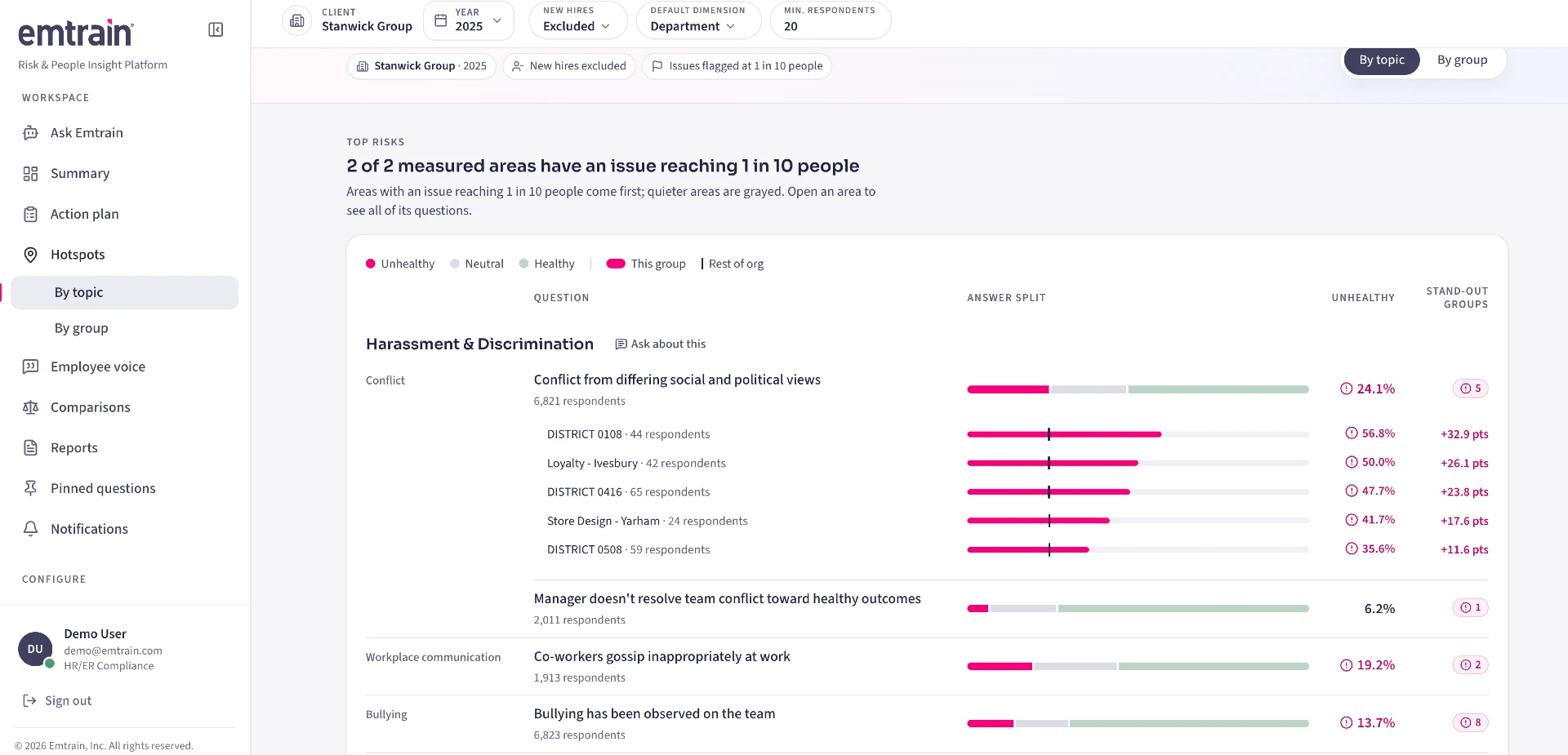This screenshot has height=755, width=1568.
Task: Open Bullying has been observed question
Action: [x=654, y=714]
